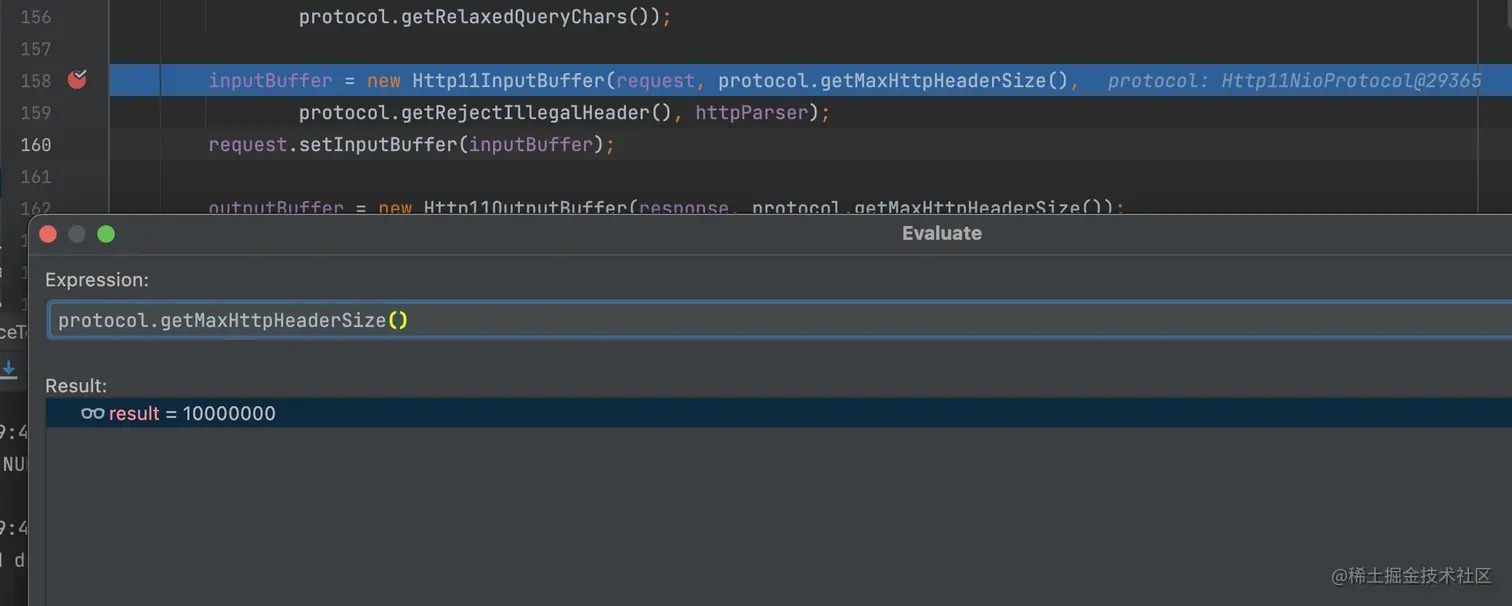Viewport: 1512px width, 606px height.
Task: Click the glasses watch icon beside result
Action: click(93, 413)
